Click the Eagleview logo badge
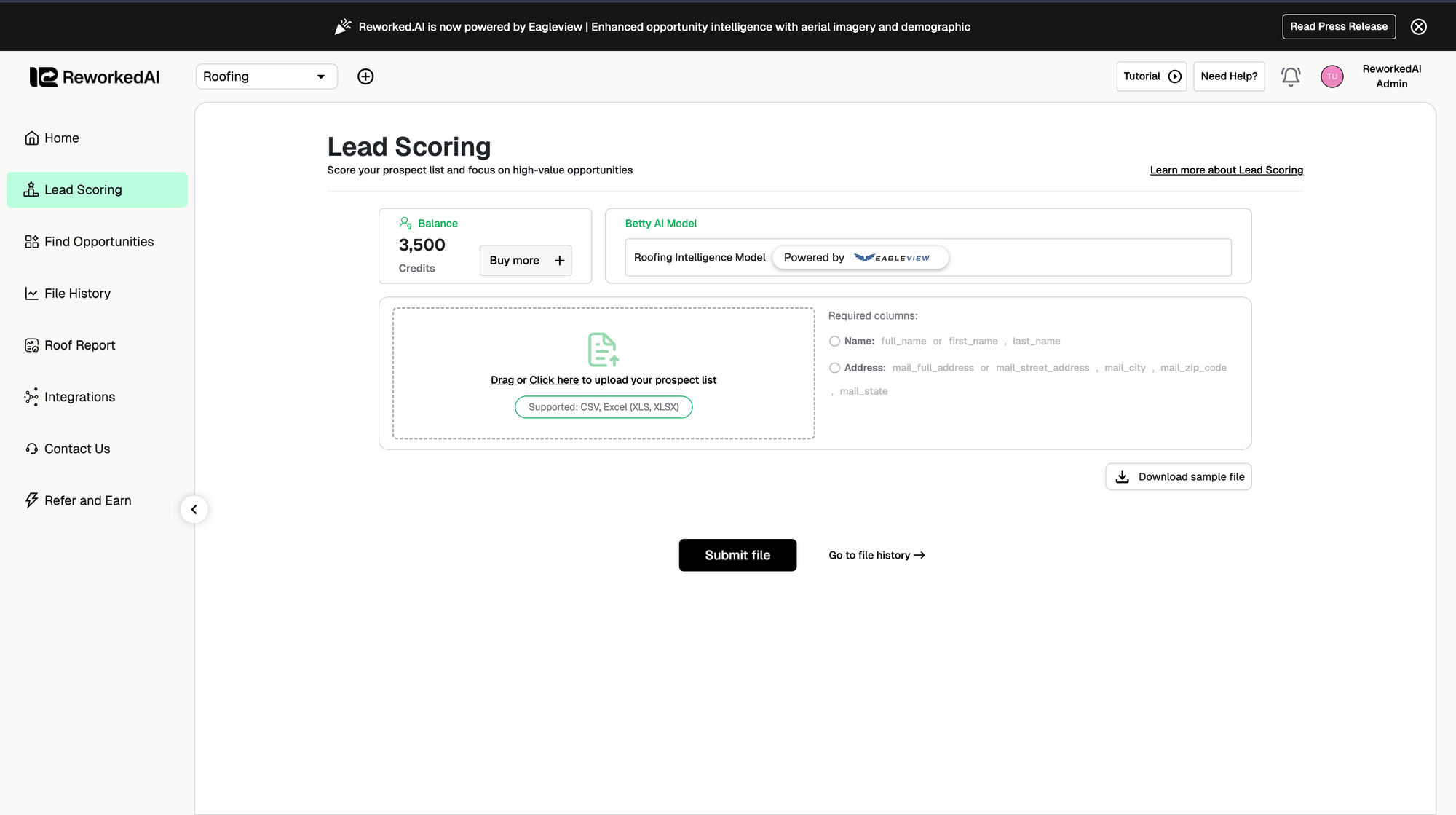1456x815 pixels. tap(892, 258)
